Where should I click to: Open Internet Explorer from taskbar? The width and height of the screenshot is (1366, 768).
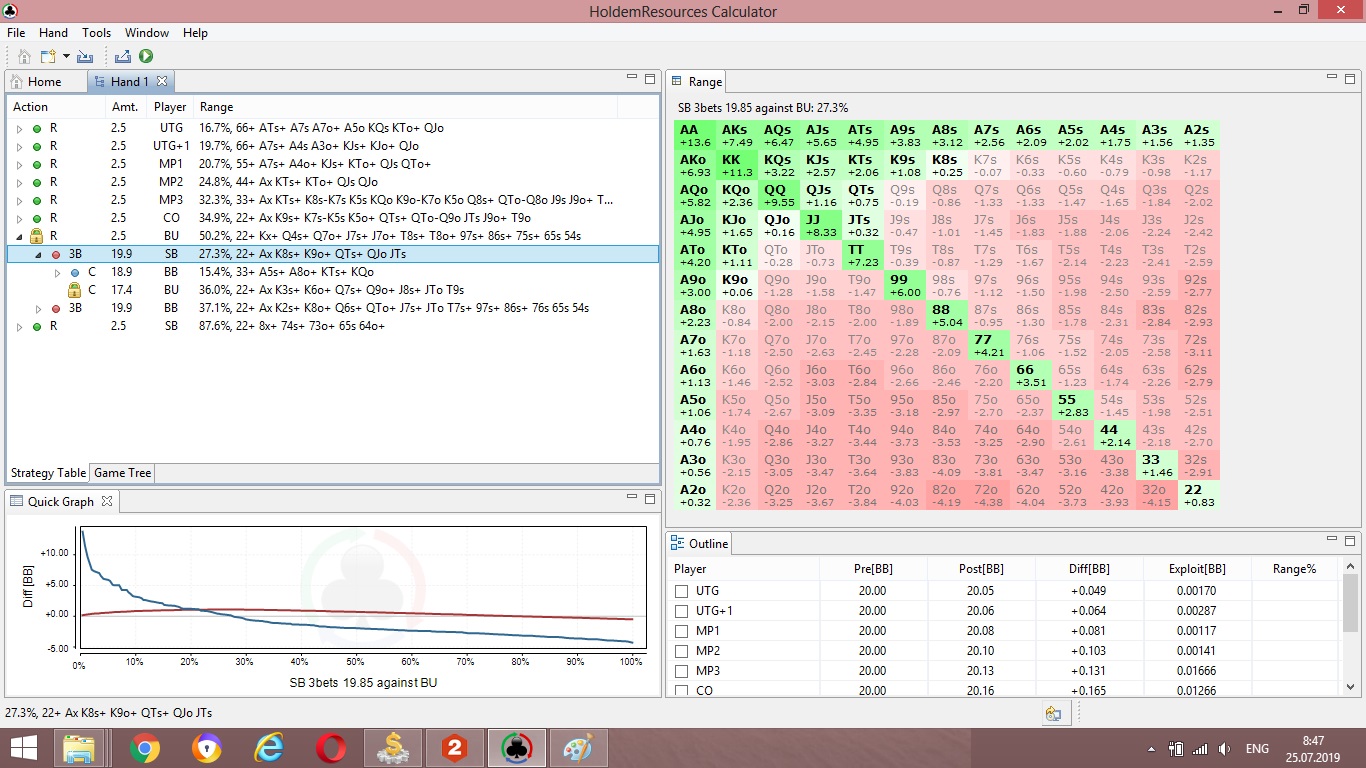click(269, 748)
